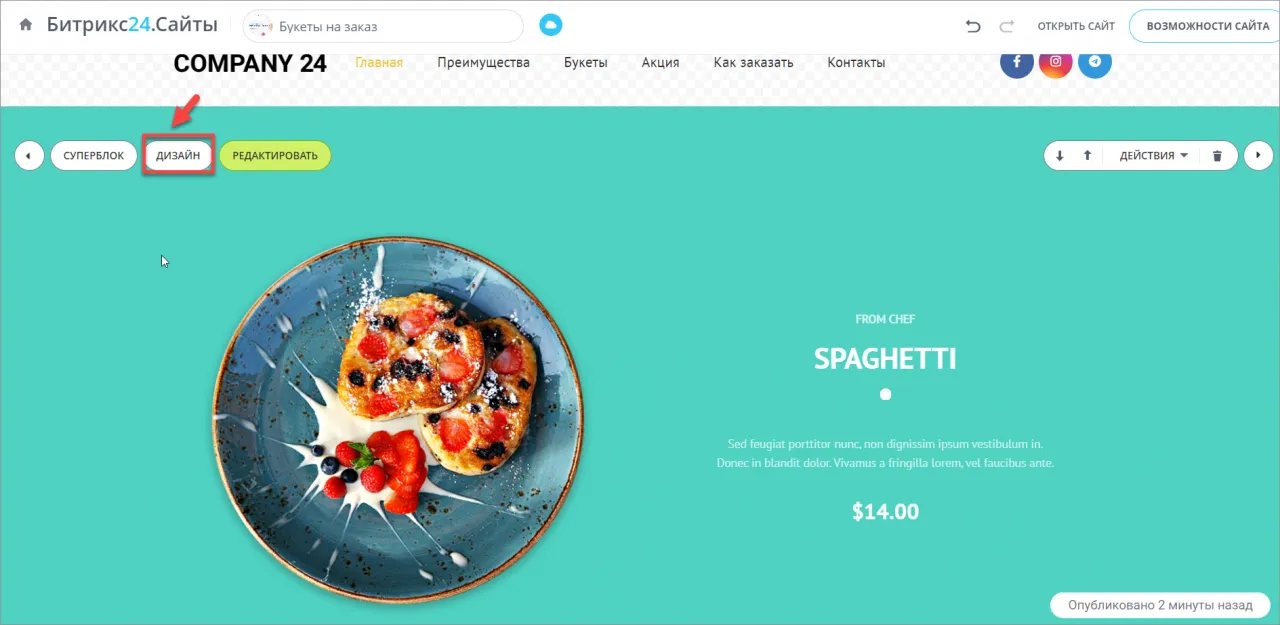Click the blue cloud status icon
Image resolution: width=1280 pixels, height=625 pixels.
pyautogui.click(x=551, y=25)
